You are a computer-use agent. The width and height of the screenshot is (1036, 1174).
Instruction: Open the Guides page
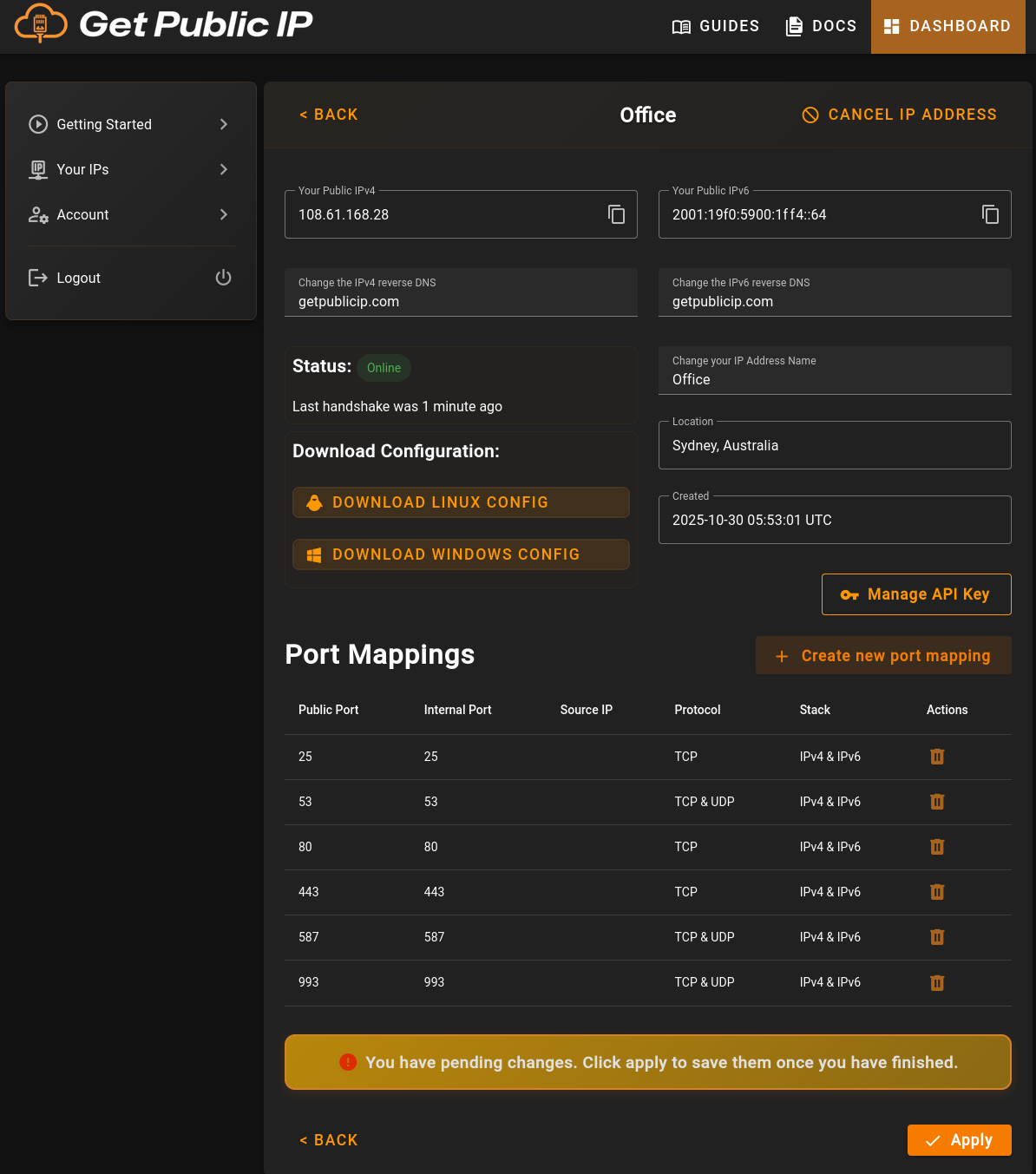pyautogui.click(x=716, y=26)
